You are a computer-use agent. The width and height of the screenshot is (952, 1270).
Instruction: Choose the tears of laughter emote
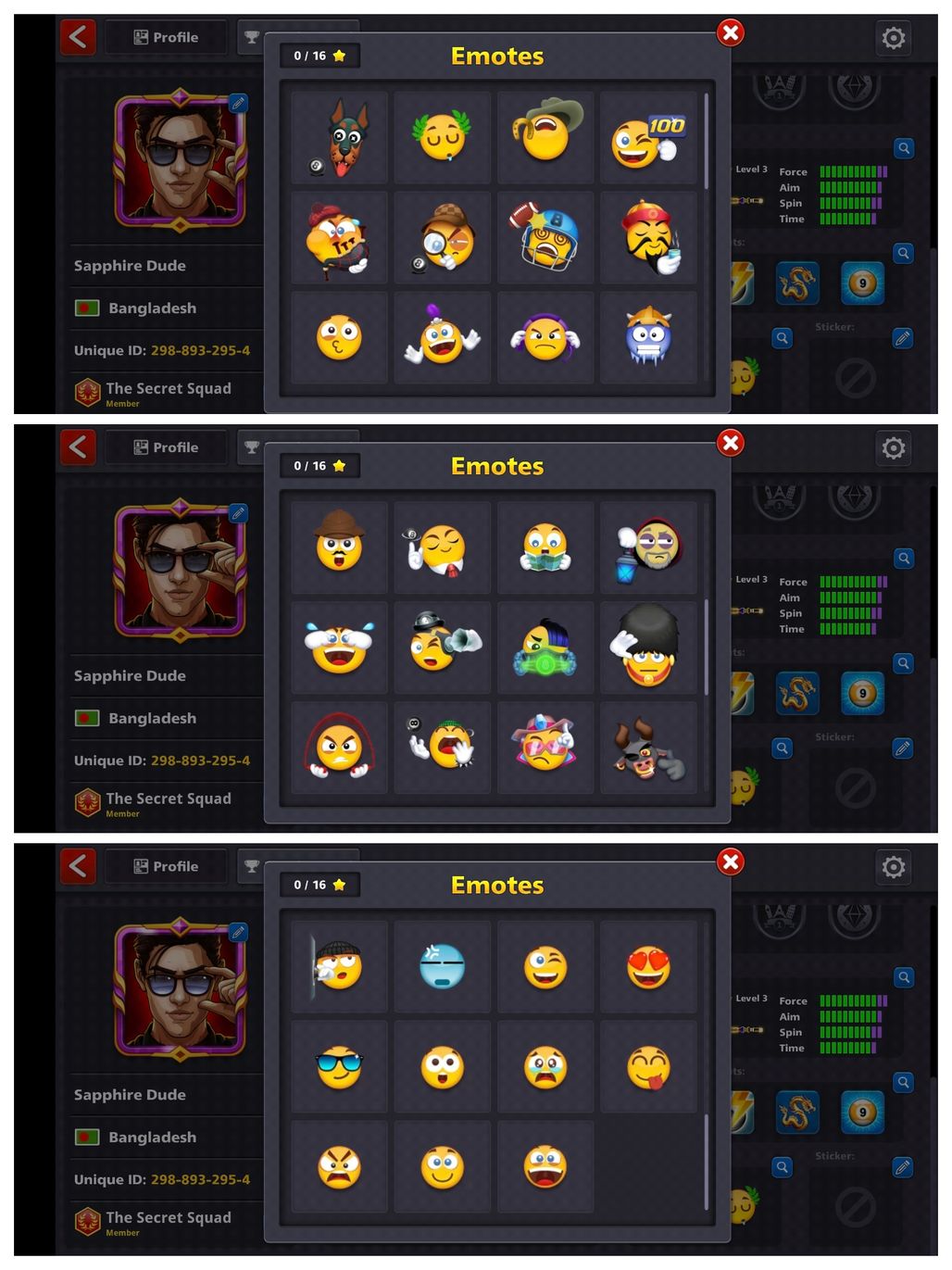pos(339,648)
